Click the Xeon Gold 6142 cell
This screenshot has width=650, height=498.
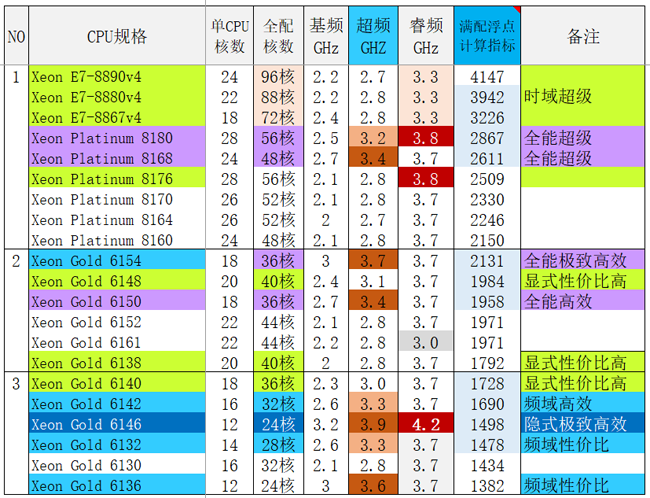(117, 403)
